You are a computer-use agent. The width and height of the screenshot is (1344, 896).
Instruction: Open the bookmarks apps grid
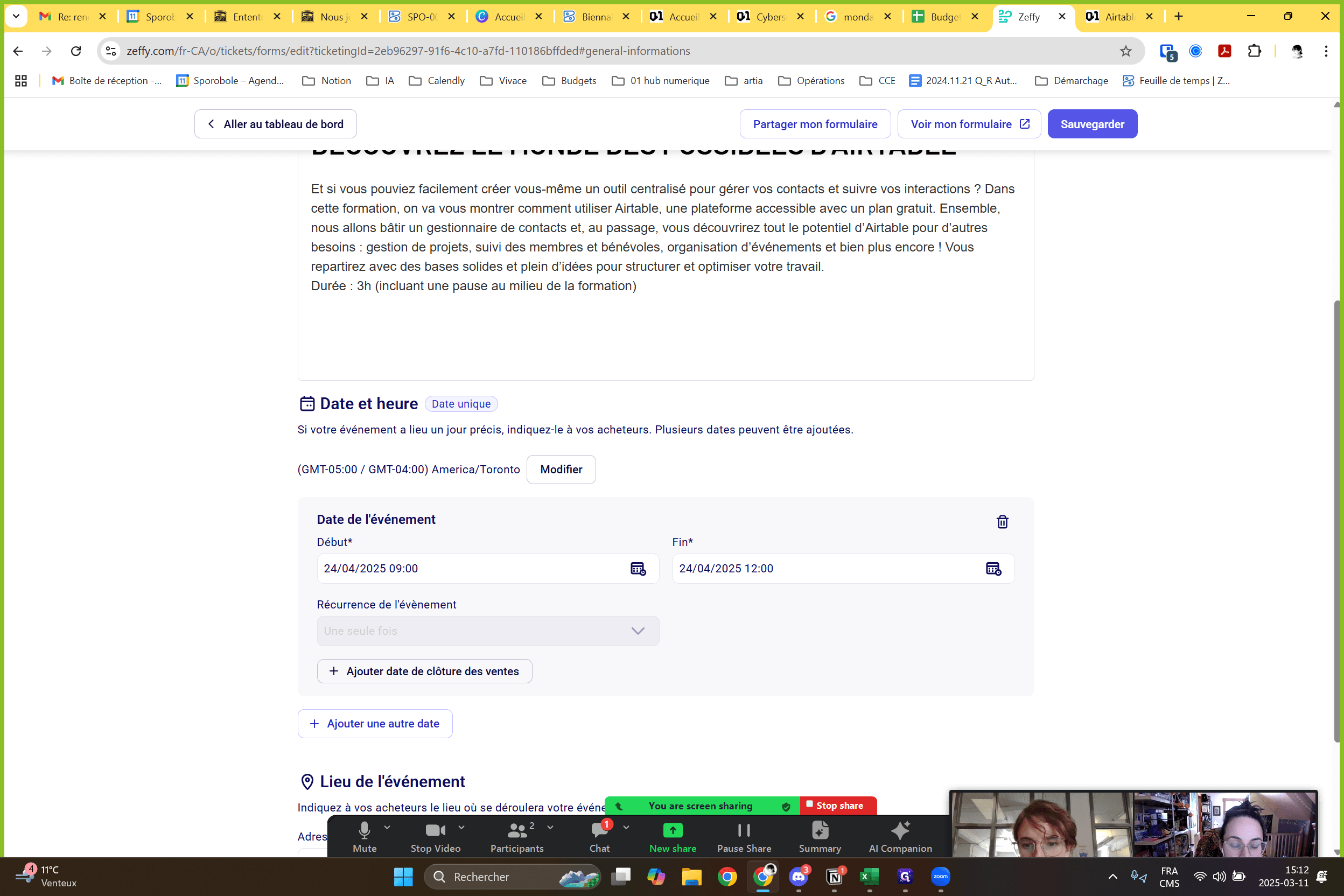pos(21,81)
